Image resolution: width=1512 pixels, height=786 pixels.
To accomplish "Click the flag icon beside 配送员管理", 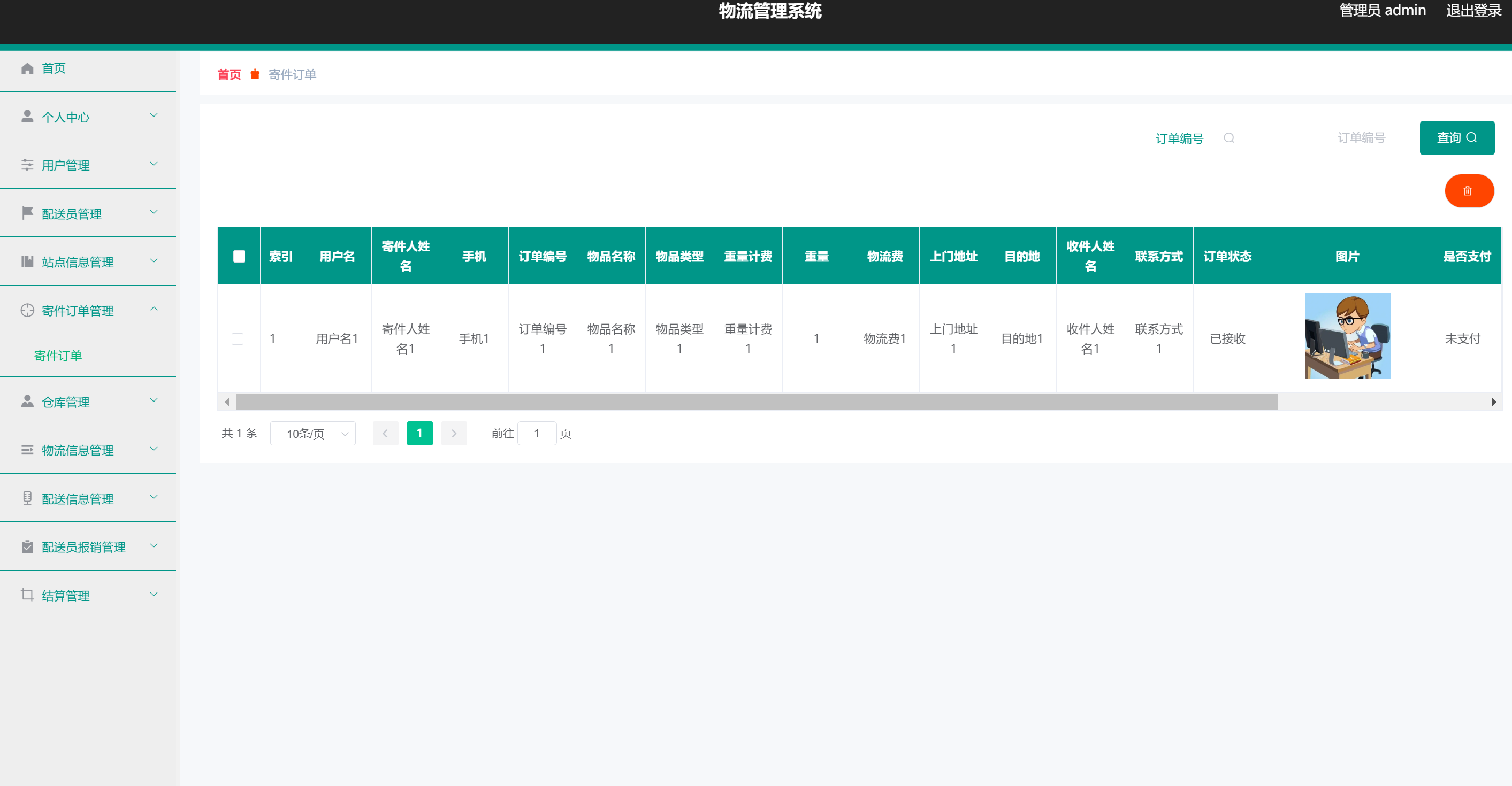I will (x=27, y=213).
